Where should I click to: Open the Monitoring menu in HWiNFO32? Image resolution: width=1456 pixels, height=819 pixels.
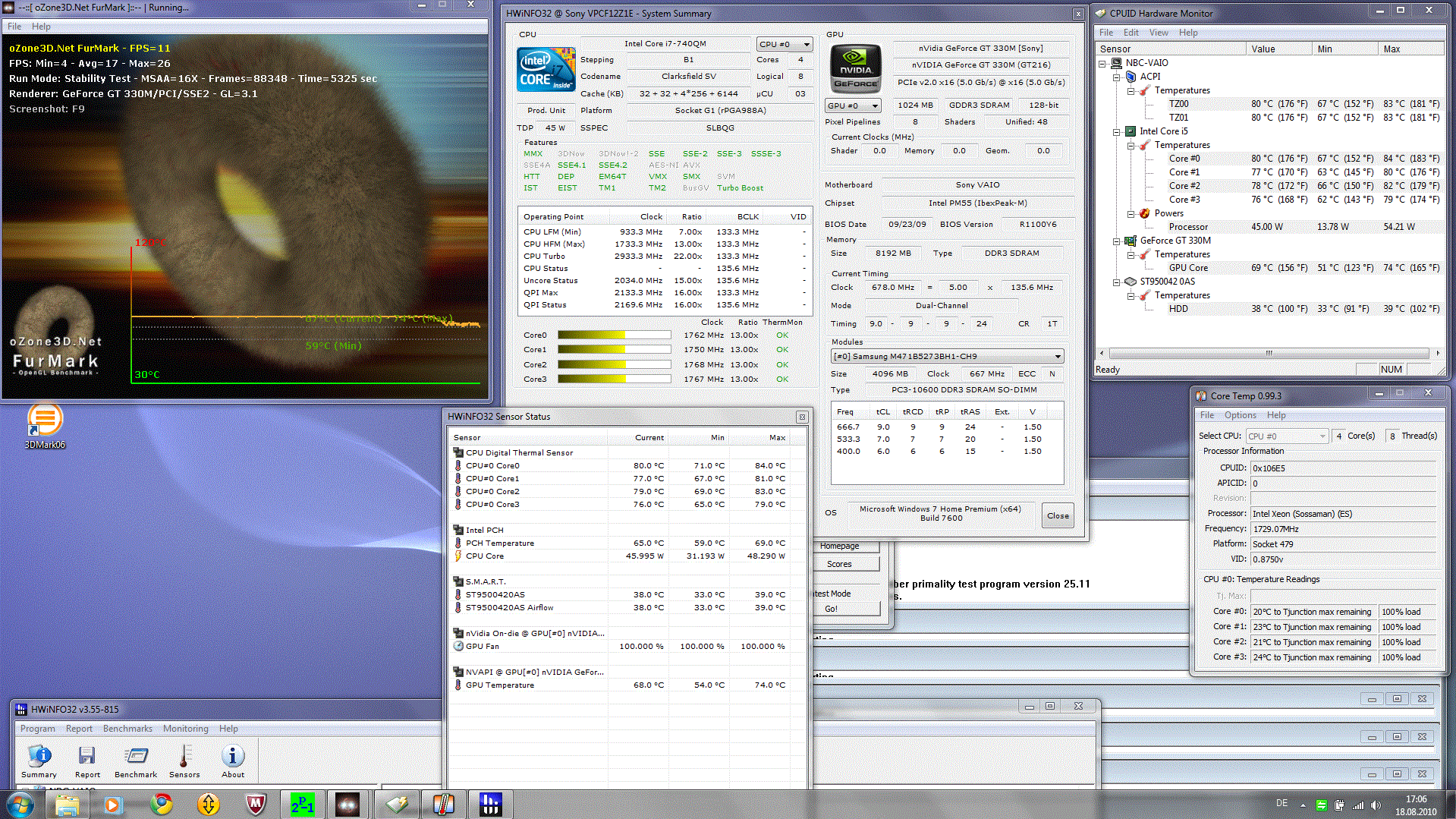(x=185, y=729)
